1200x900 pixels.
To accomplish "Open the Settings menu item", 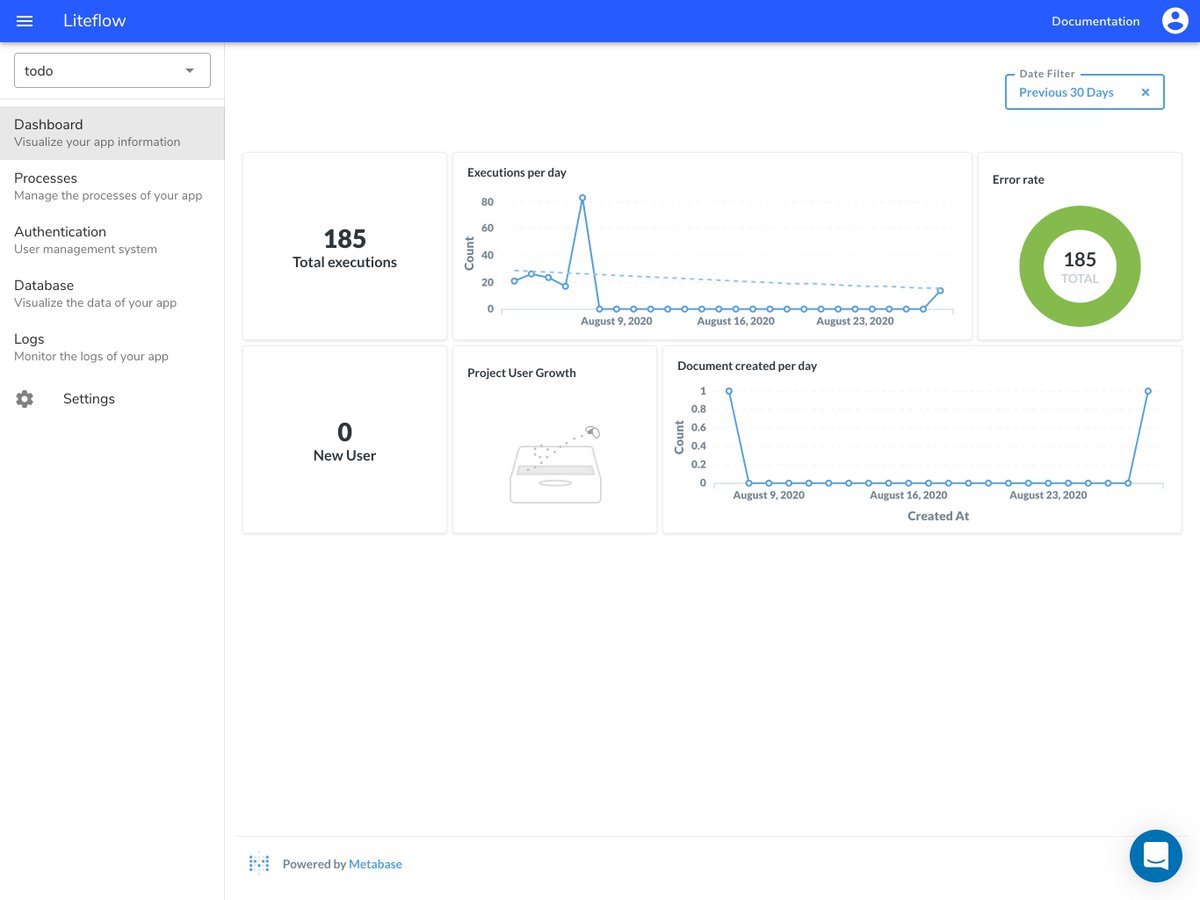I will (112, 399).
